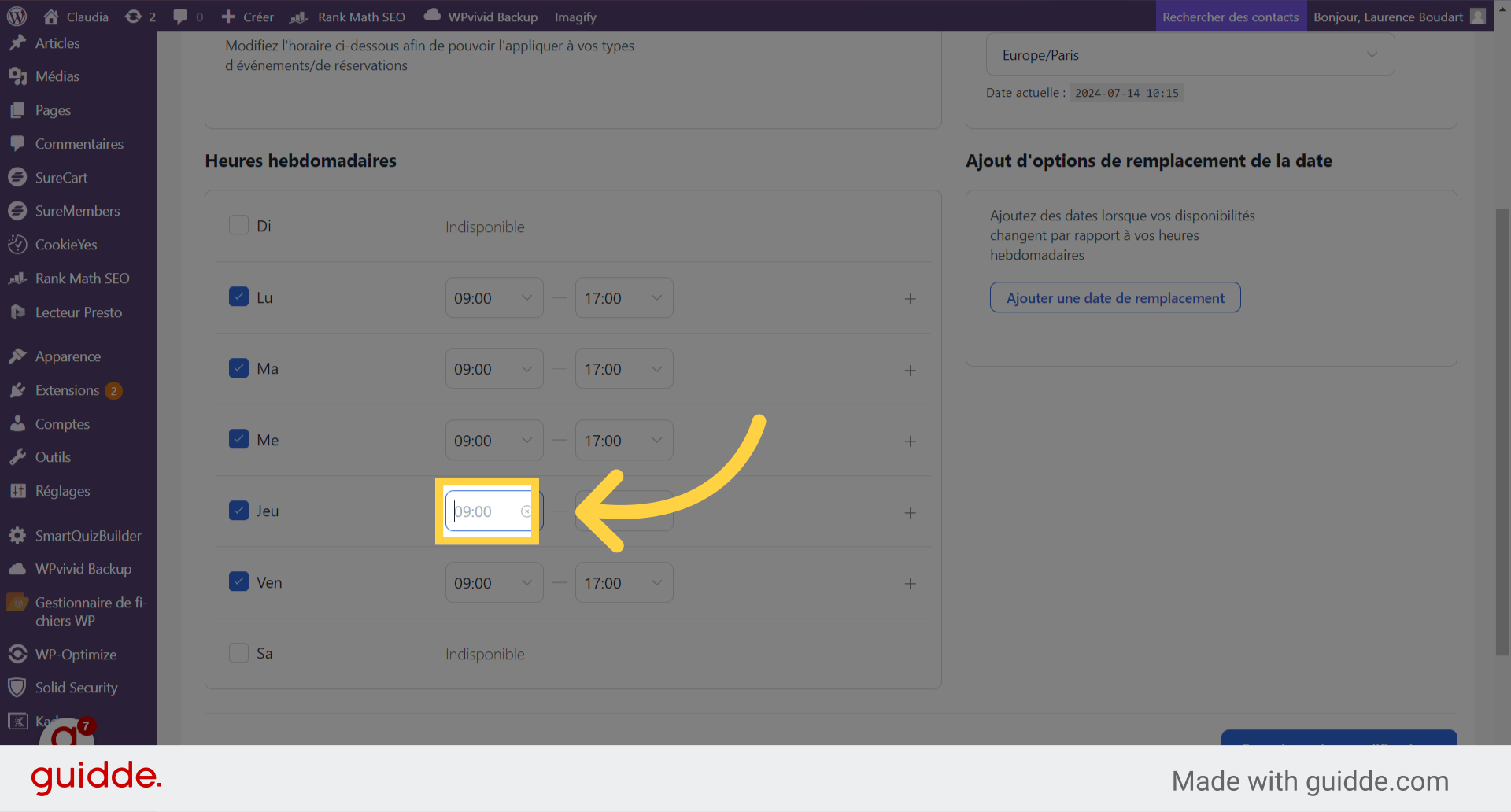Viewport: 1511px width, 812px height.
Task: Click the WP-Optimize icon
Action: tap(17, 654)
